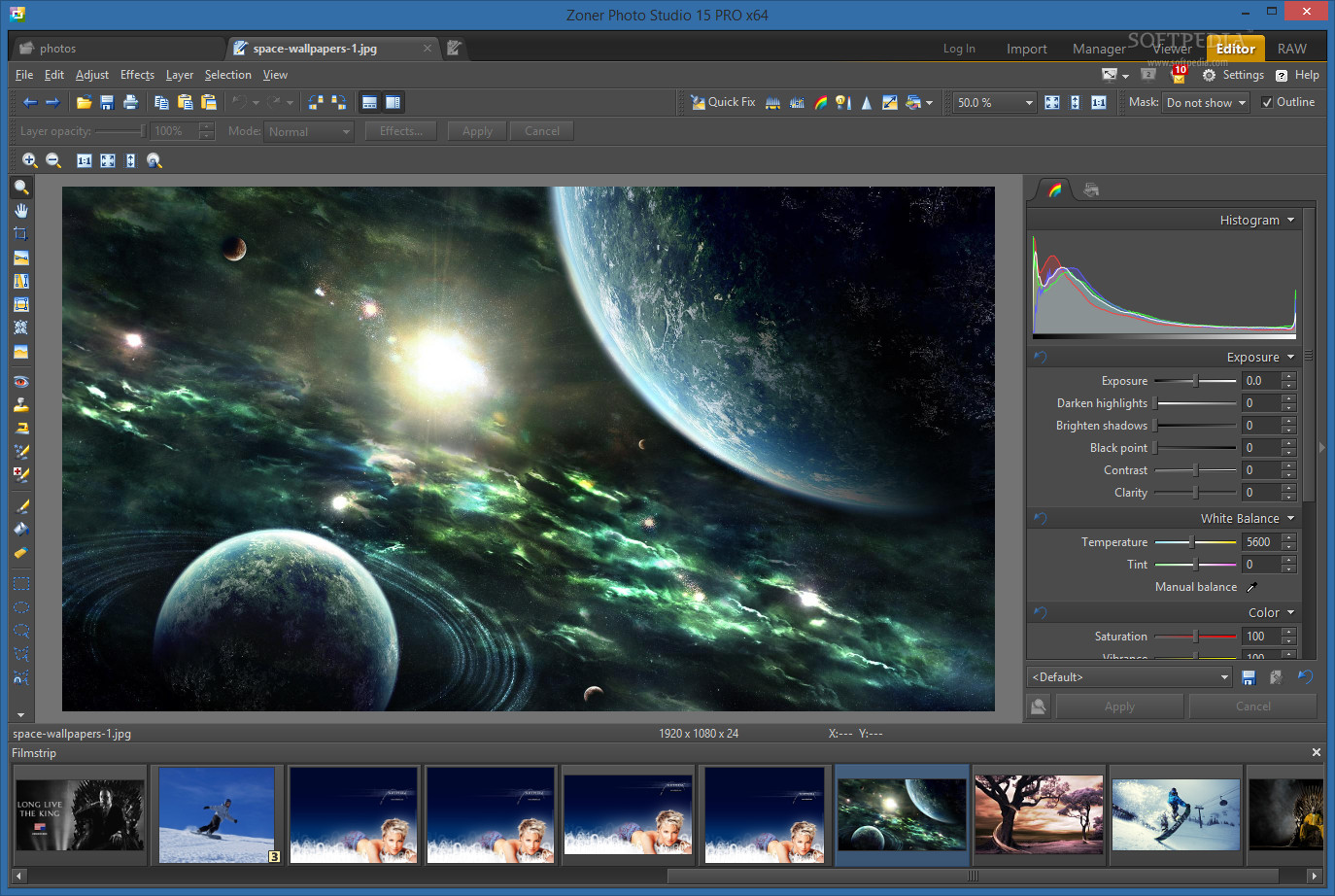
Task: Select the Crop tool in left toolbar
Action: [20, 234]
